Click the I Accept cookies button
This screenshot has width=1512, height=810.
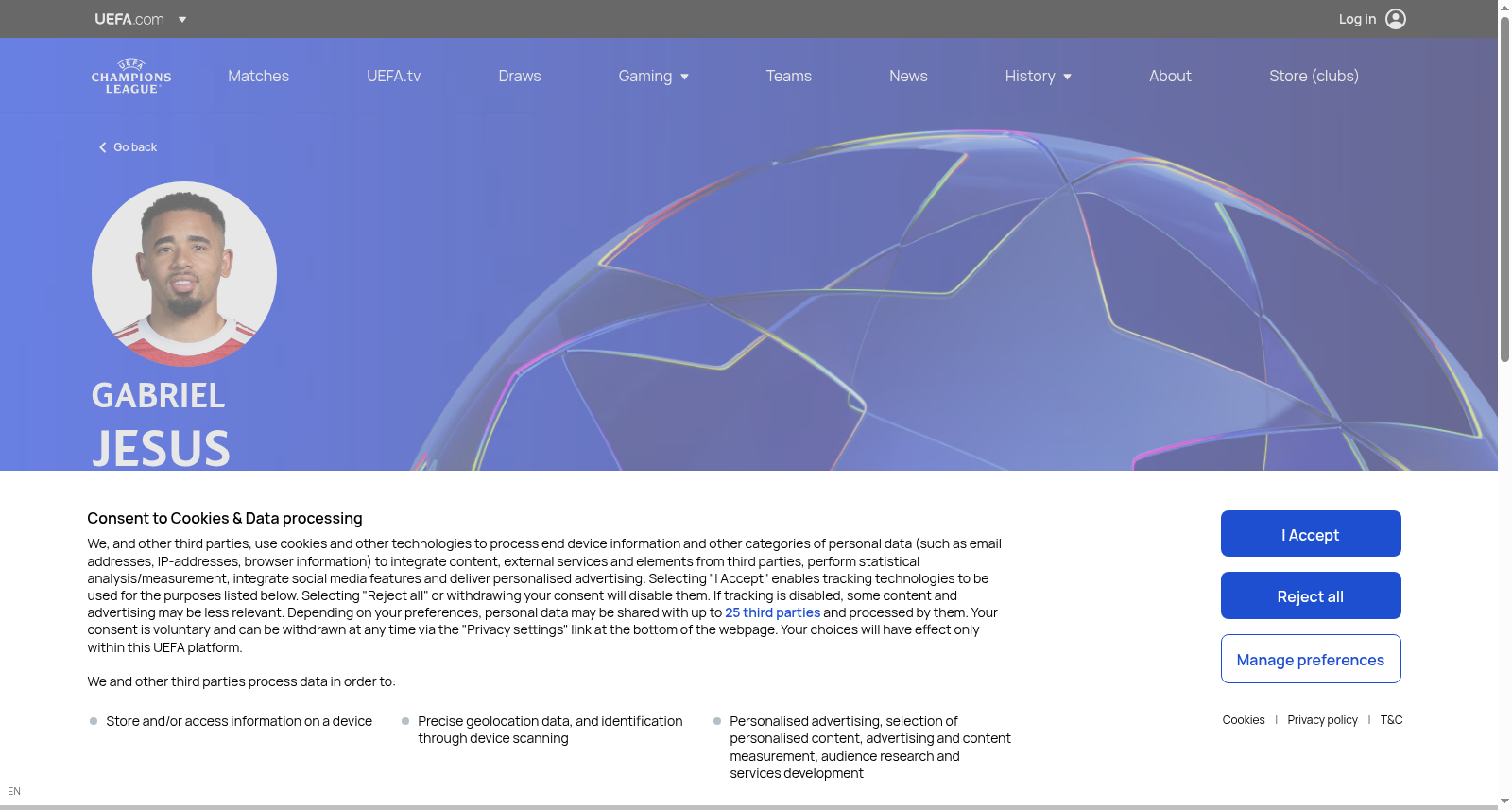tap(1311, 534)
